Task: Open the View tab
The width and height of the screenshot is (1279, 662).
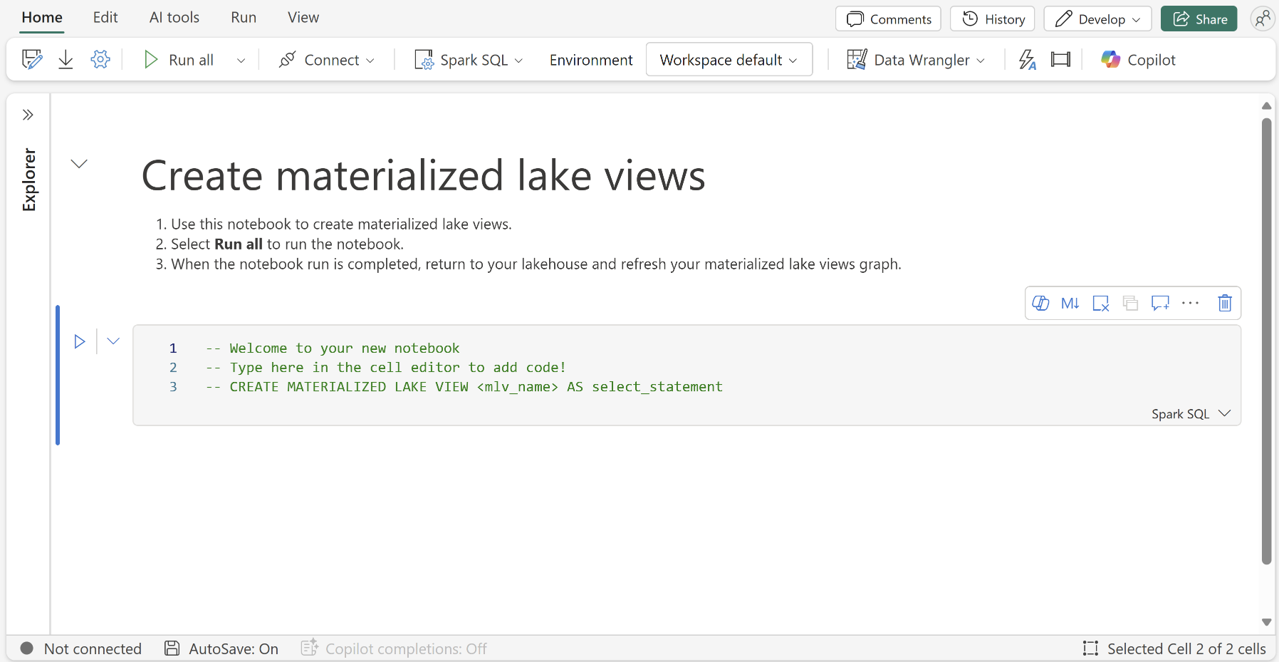Action: [x=303, y=18]
